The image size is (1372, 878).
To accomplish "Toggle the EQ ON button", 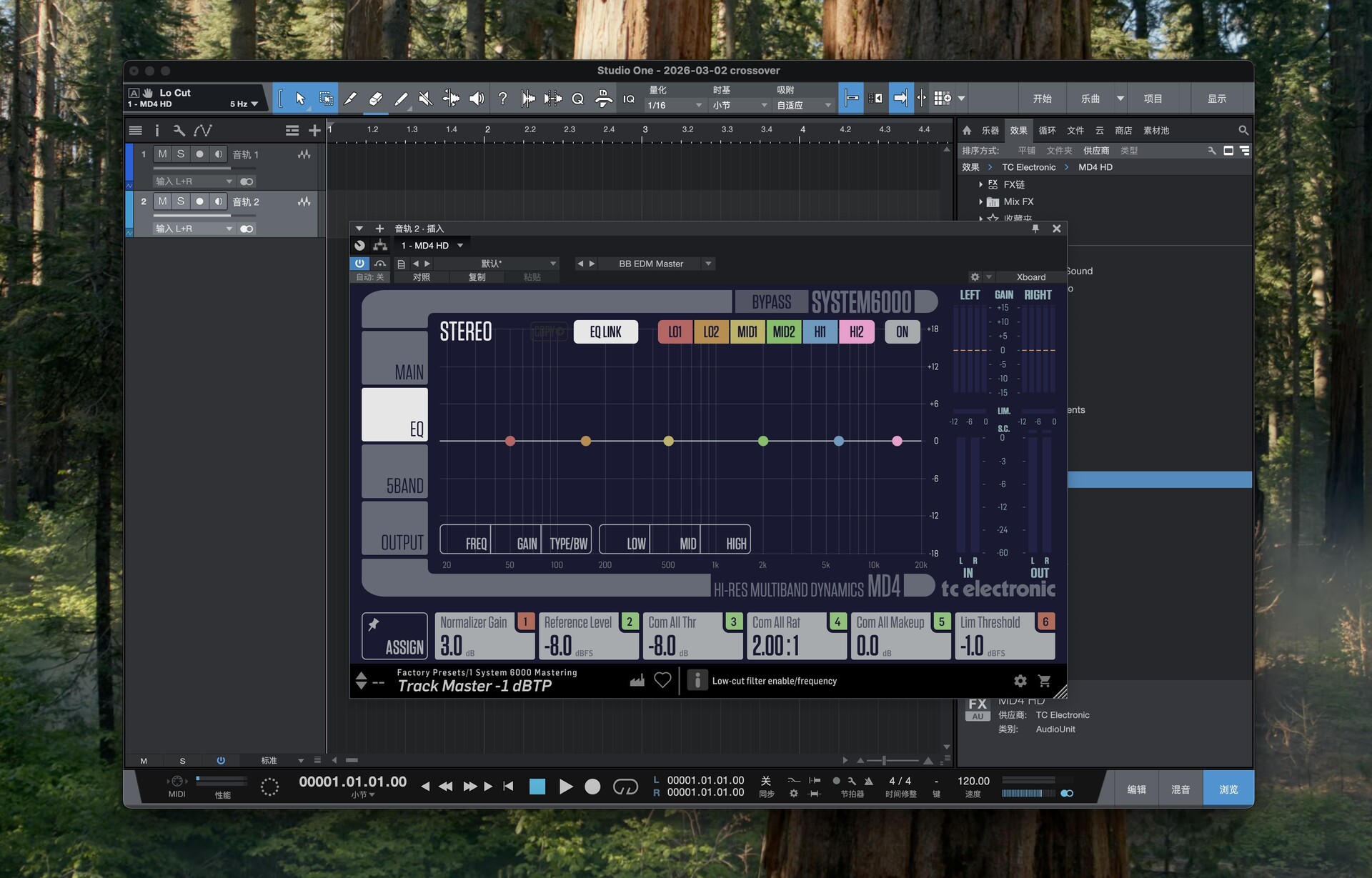I will [902, 331].
